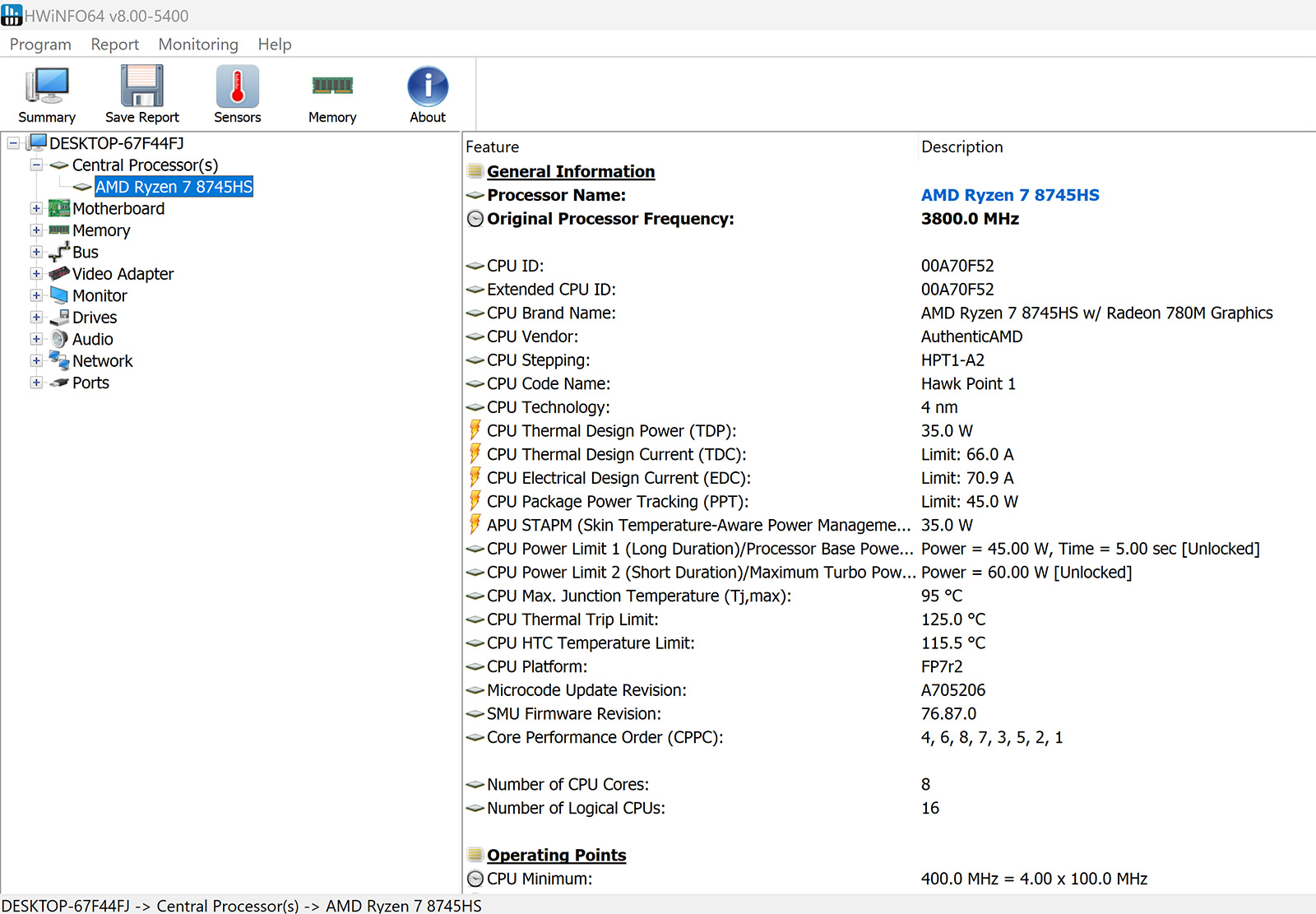Click the Audio speaker icon
This screenshot has width=1316, height=914.
pyautogui.click(x=59, y=338)
